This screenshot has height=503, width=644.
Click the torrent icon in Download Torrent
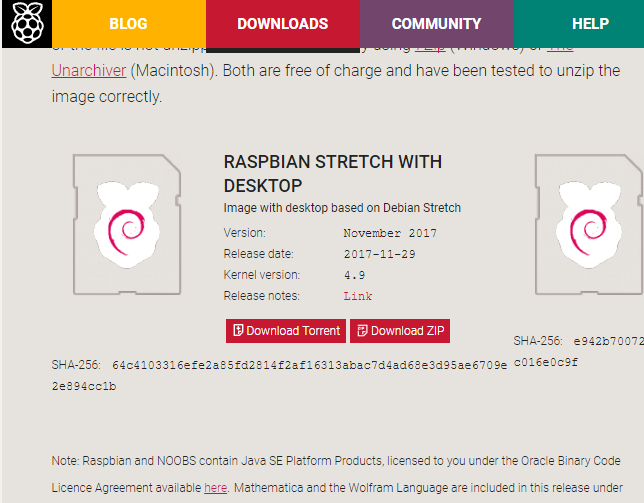238,330
